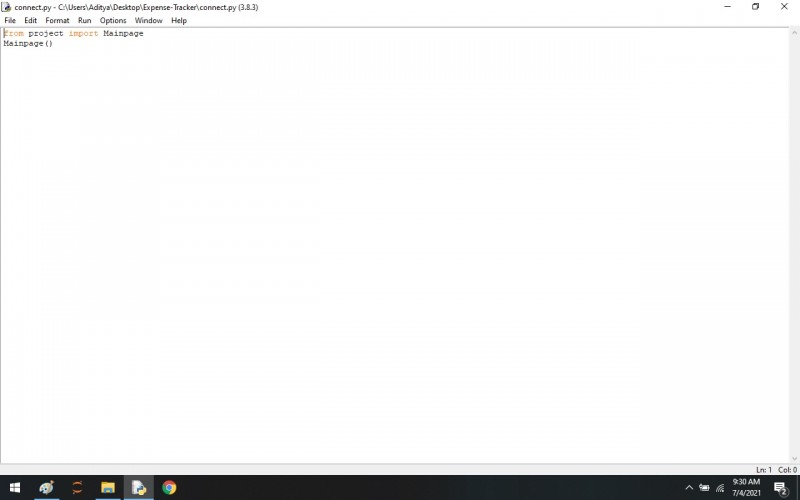Open the File menu
800x500 pixels.
[x=10, y=20]
